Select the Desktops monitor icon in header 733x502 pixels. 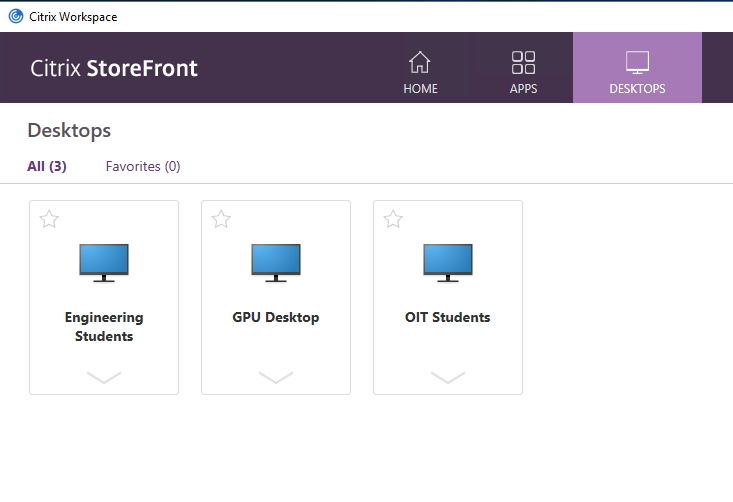tap(637, 63)
